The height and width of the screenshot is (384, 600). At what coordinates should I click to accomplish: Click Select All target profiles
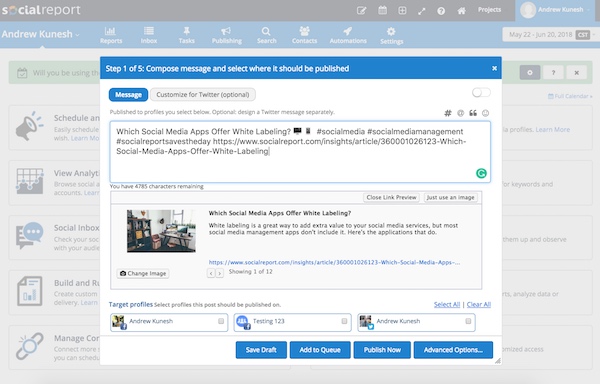pos(447,304)
